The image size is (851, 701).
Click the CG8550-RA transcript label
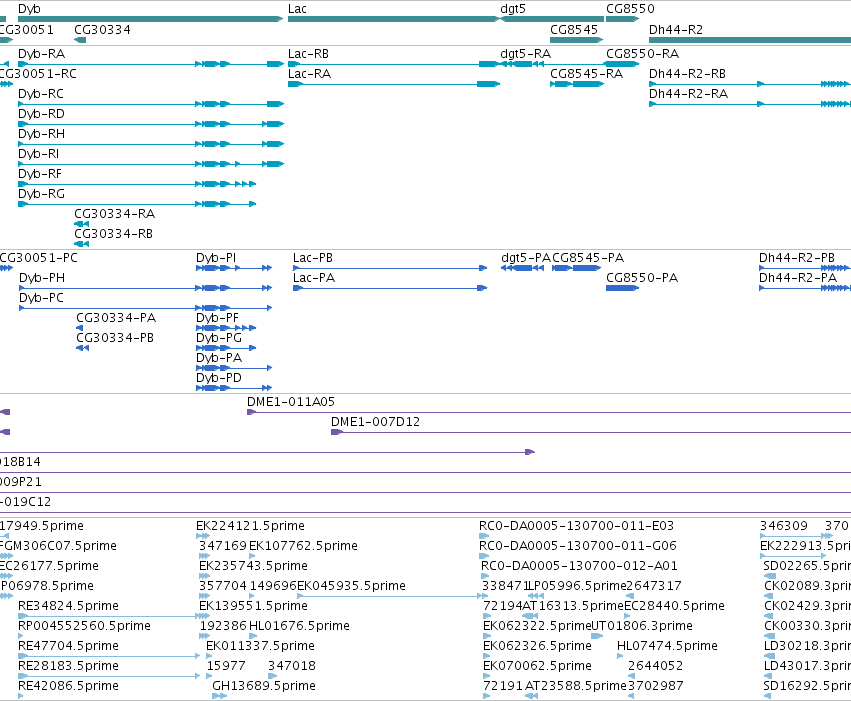coord(643,54)
